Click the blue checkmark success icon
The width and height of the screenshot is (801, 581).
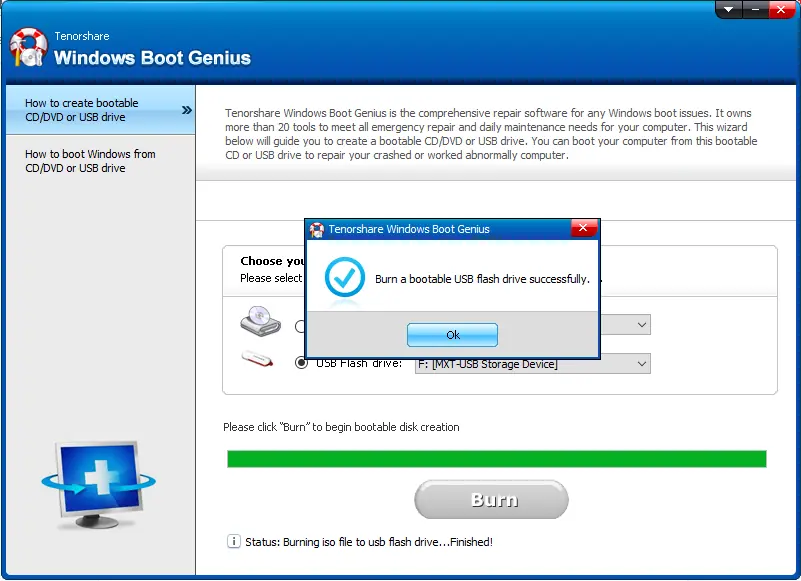(345, 277)
